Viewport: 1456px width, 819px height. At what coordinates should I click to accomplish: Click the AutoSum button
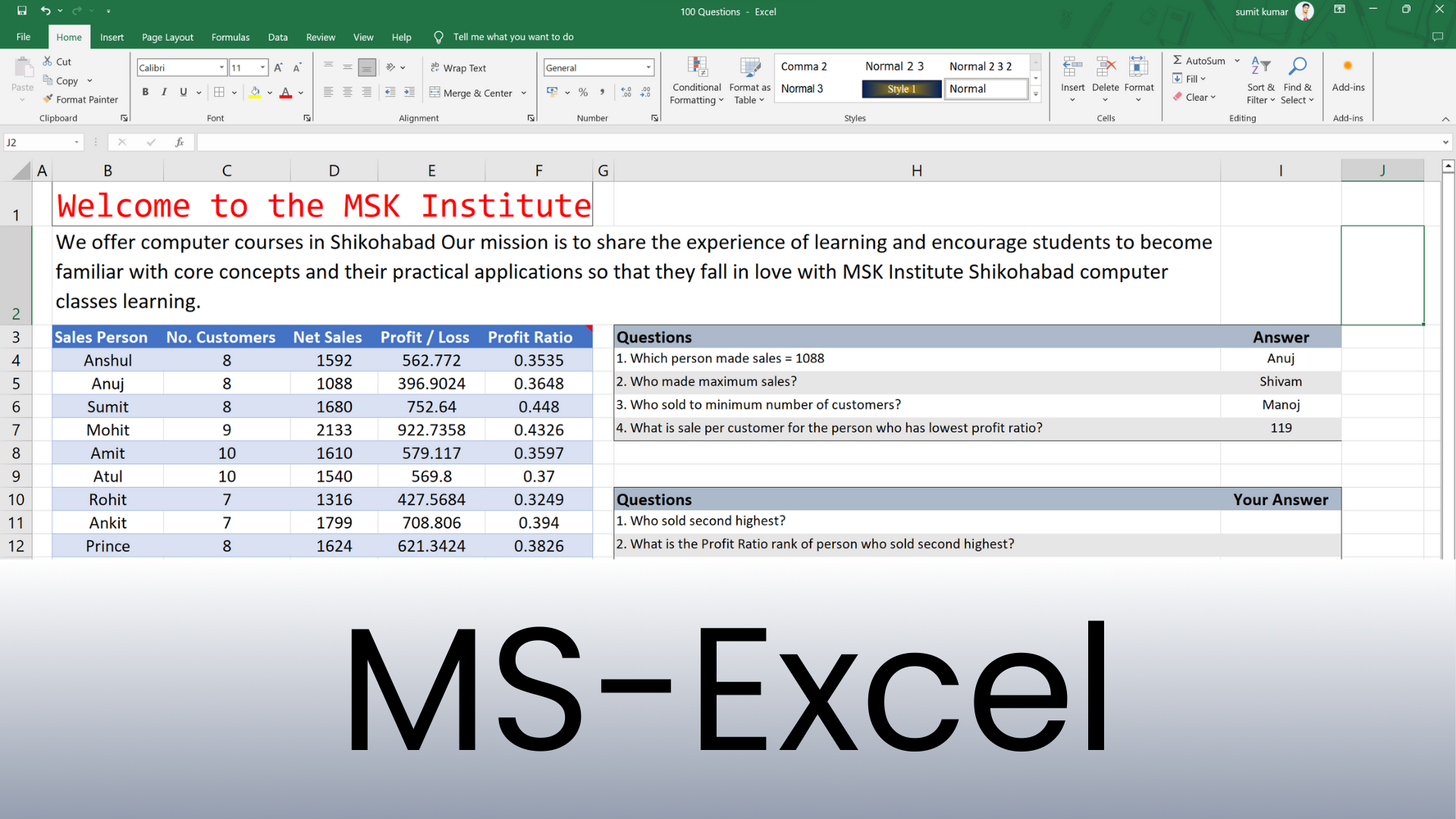pyautogui.click(x=1199, y=61)
